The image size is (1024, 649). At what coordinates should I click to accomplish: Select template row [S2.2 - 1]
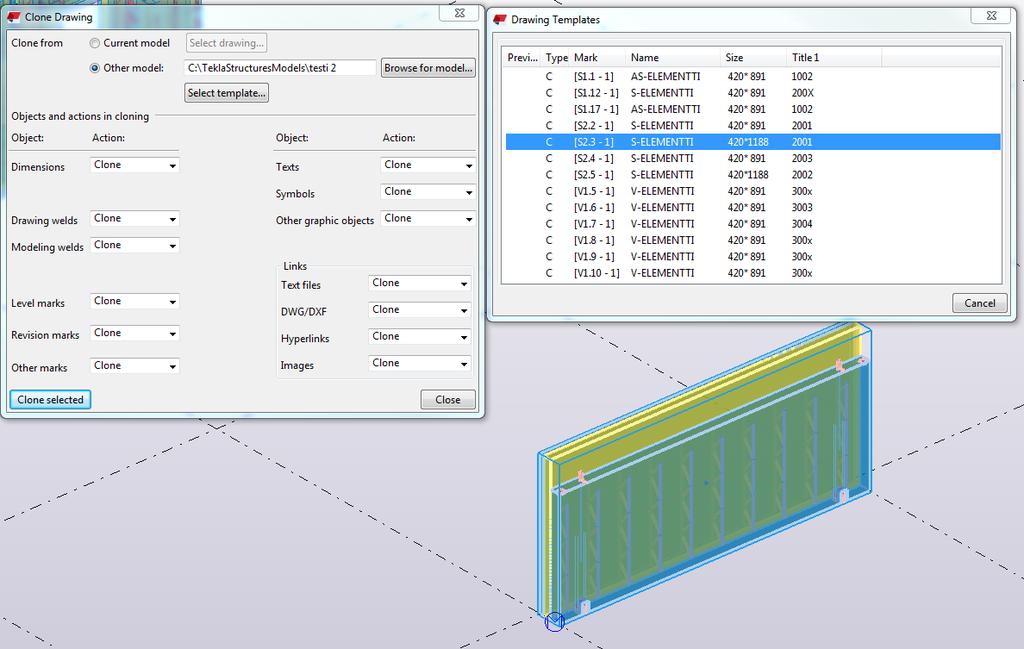click(753, 125)
